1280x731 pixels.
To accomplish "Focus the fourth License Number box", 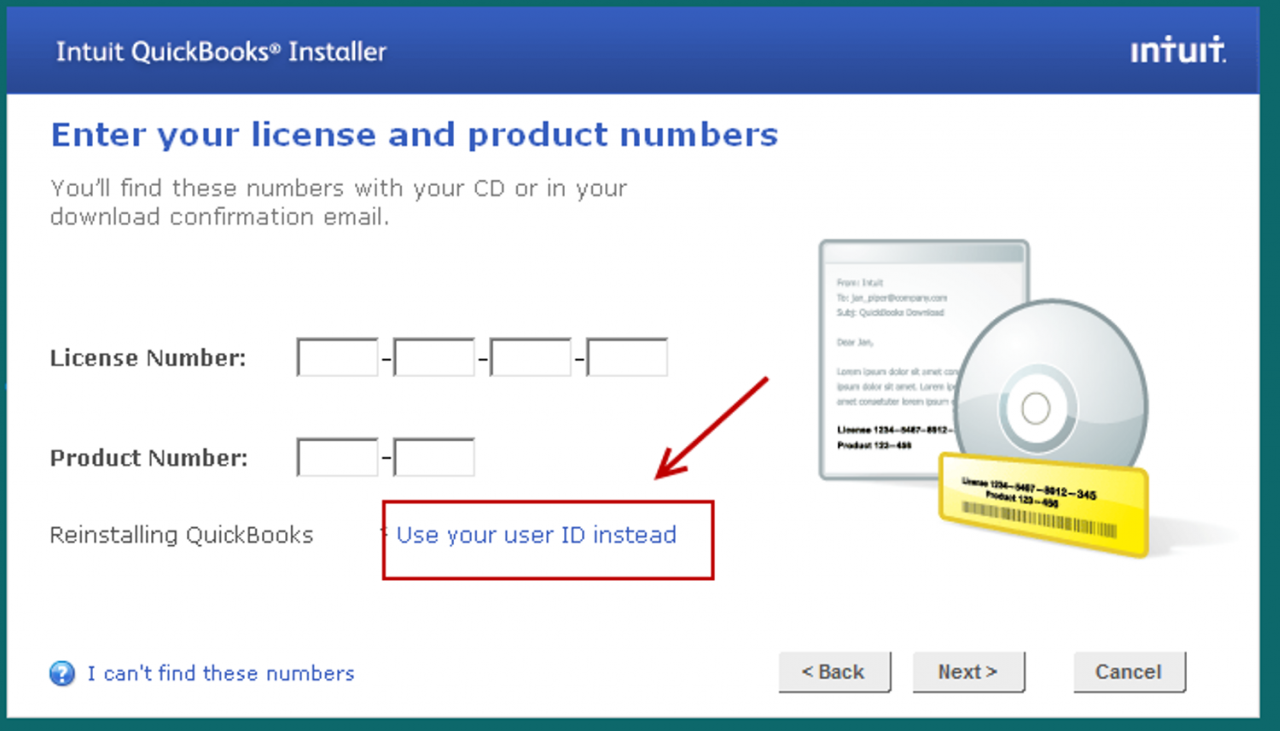I will (627, 358).
